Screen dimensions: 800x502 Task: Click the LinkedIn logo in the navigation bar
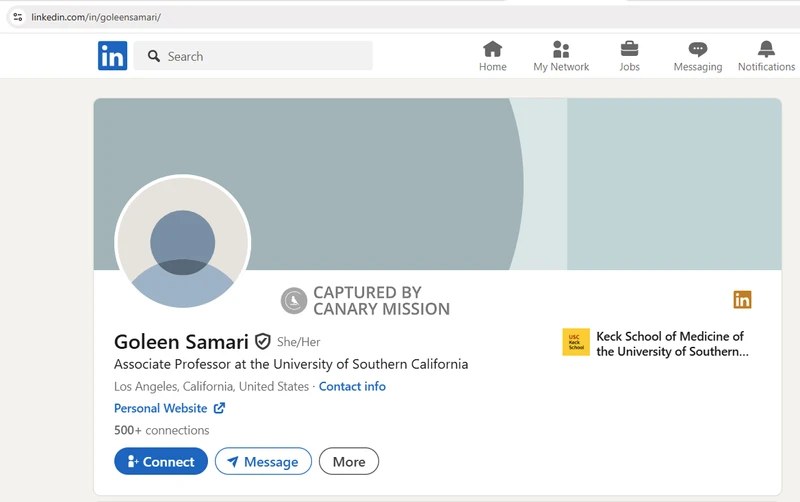(x=112, y=56)
